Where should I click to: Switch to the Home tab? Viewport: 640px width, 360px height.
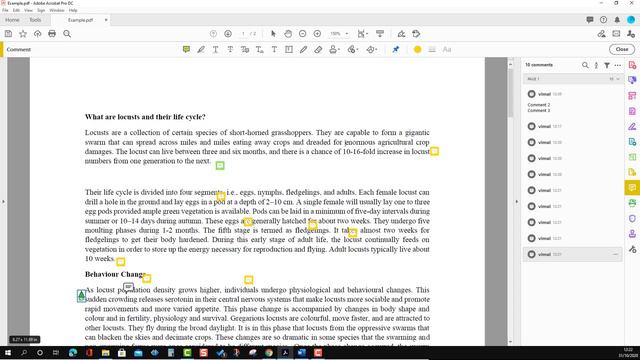pos(12,20)
